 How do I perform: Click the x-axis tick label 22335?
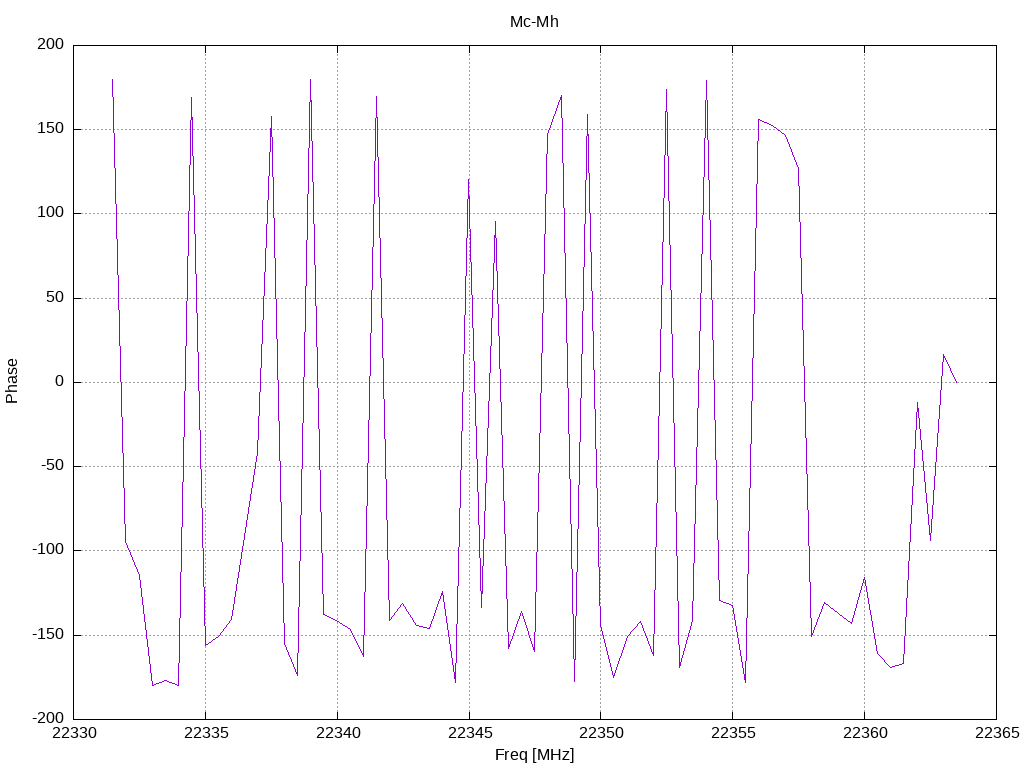click(206, 733)
